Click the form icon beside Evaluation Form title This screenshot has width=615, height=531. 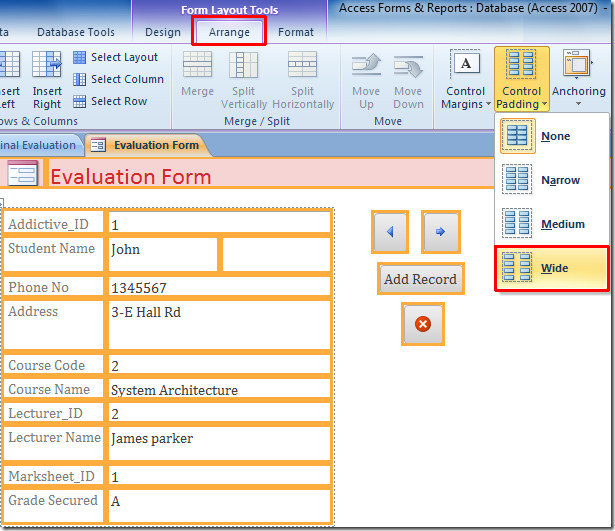tap(22, 173)
